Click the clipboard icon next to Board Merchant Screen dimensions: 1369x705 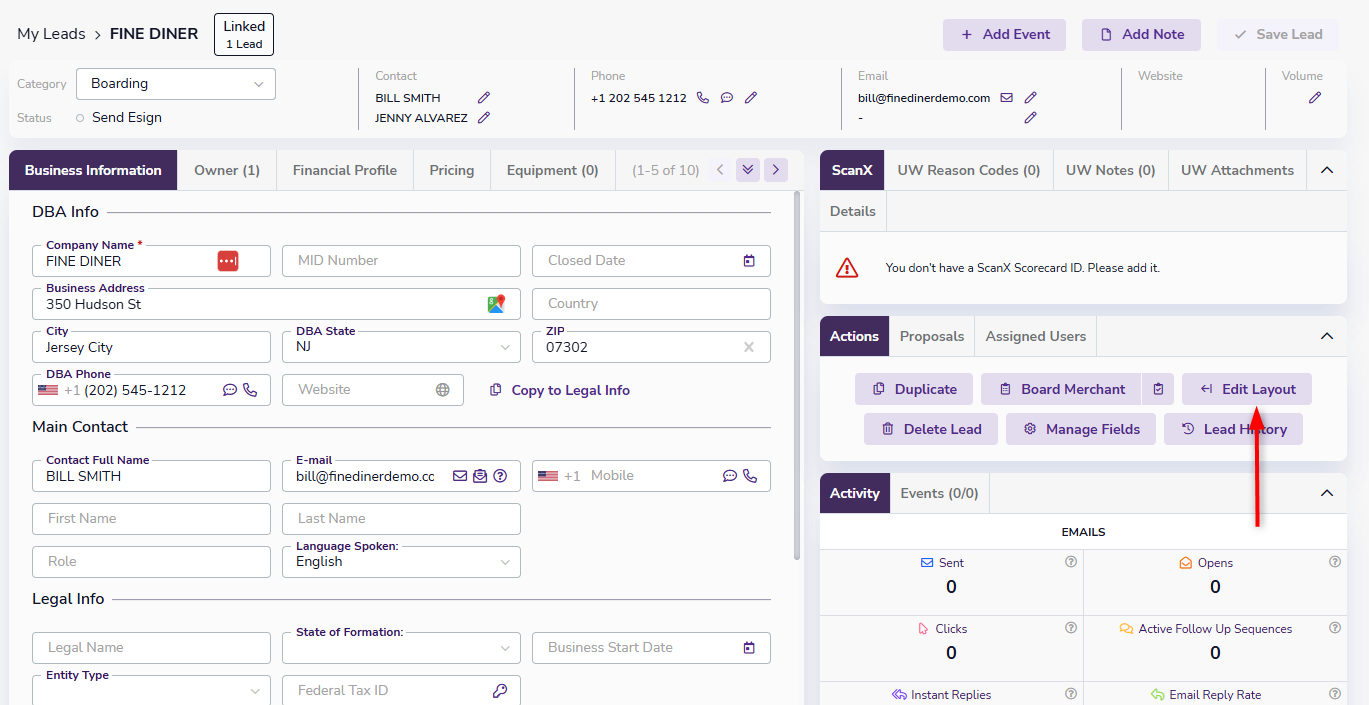coord(1158,389)
